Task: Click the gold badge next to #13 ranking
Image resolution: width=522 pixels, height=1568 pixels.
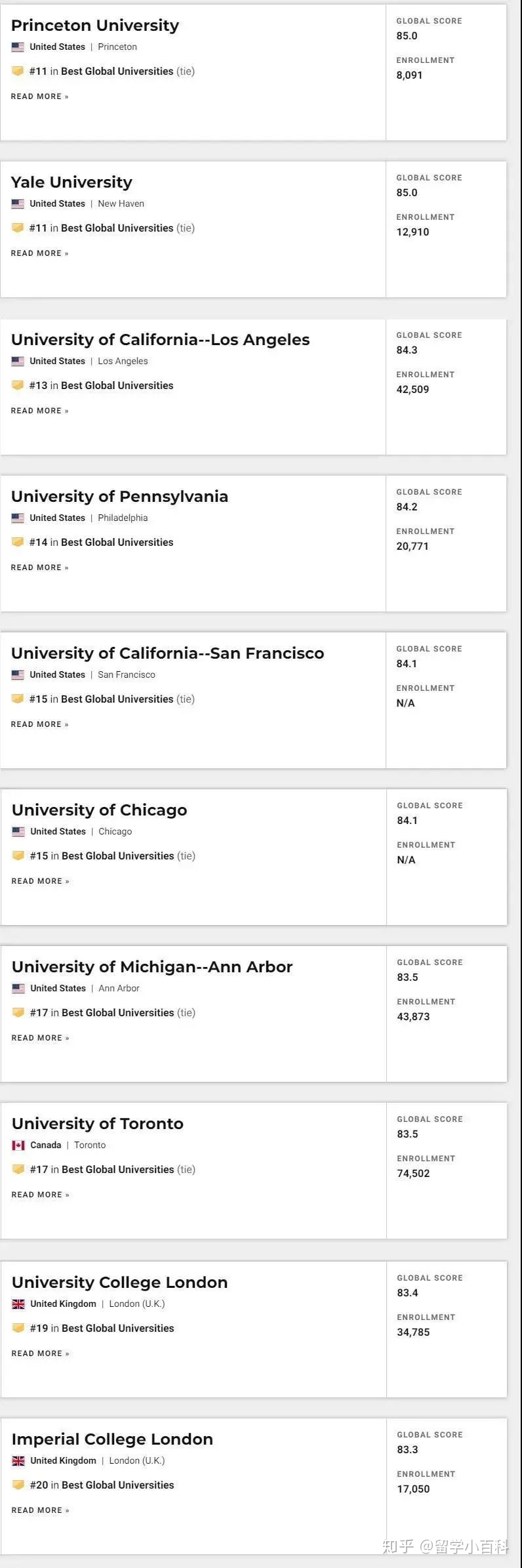Action: [18, 385]
